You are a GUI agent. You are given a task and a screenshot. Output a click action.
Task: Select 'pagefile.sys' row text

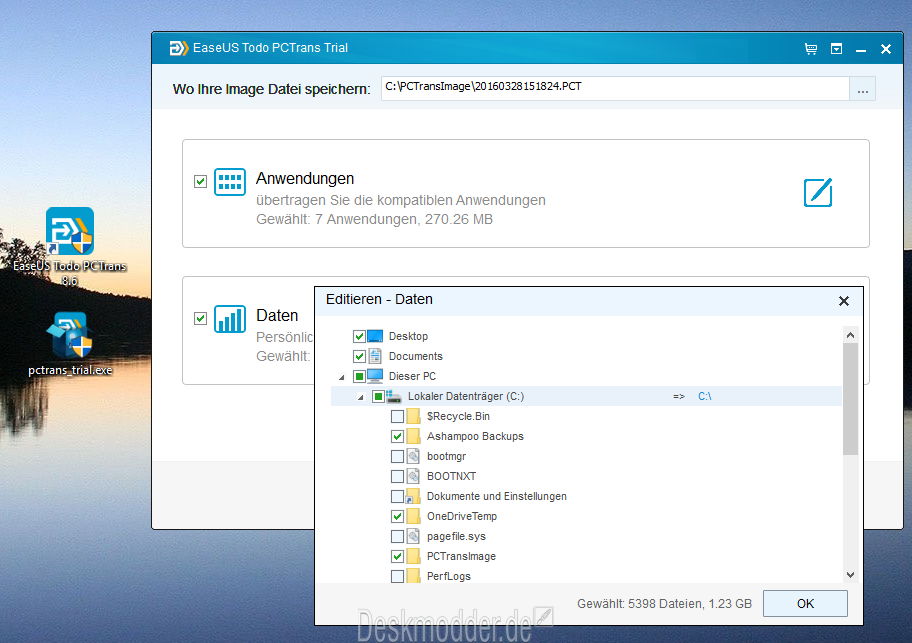pyautogui.click(x=456, y=536)
